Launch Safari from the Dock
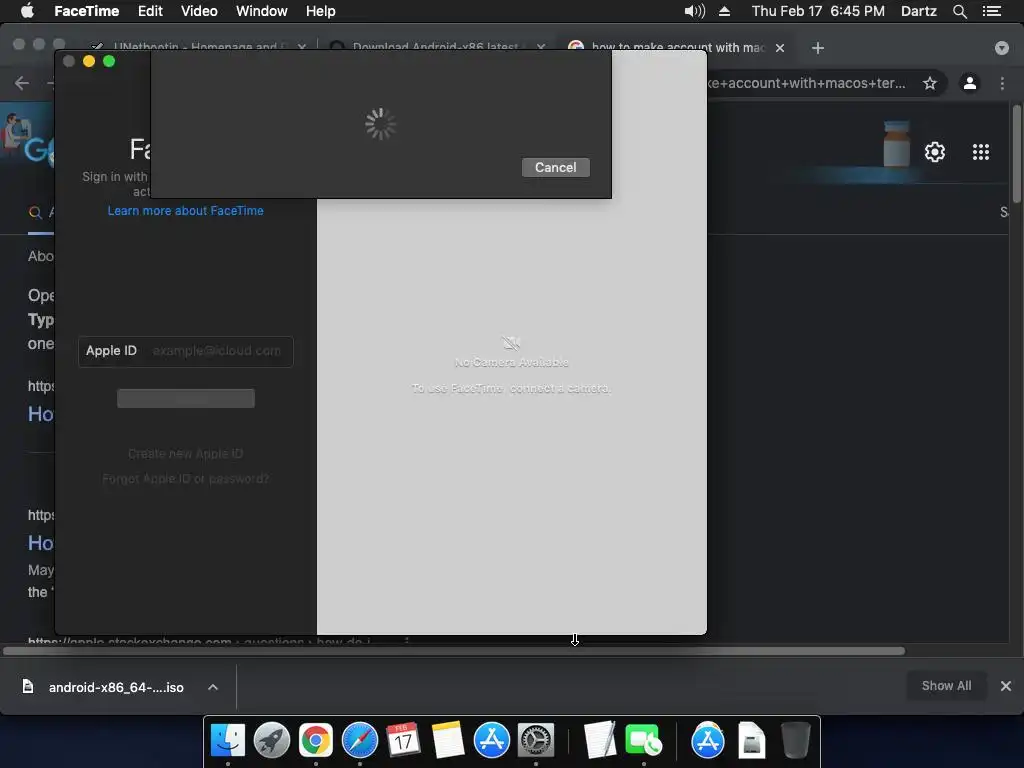This screenshot has height=768, width=1024. [360, 740]
